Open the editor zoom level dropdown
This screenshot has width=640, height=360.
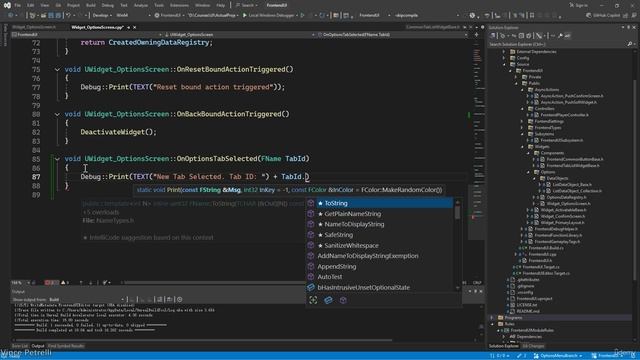tap(21, 282)
